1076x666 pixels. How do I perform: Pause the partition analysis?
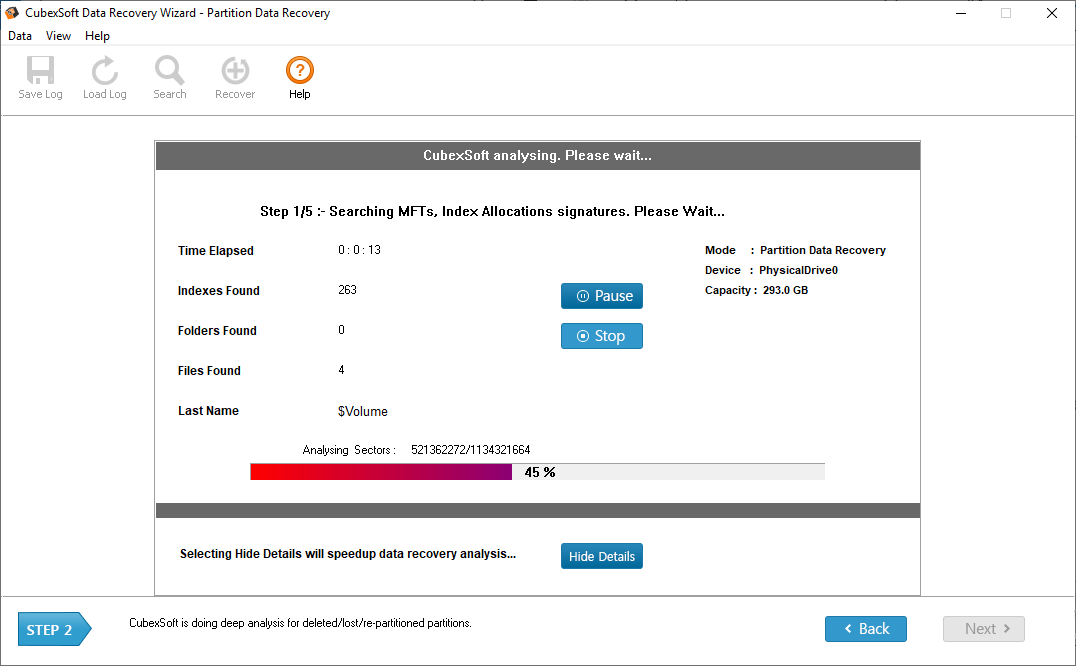602,296
